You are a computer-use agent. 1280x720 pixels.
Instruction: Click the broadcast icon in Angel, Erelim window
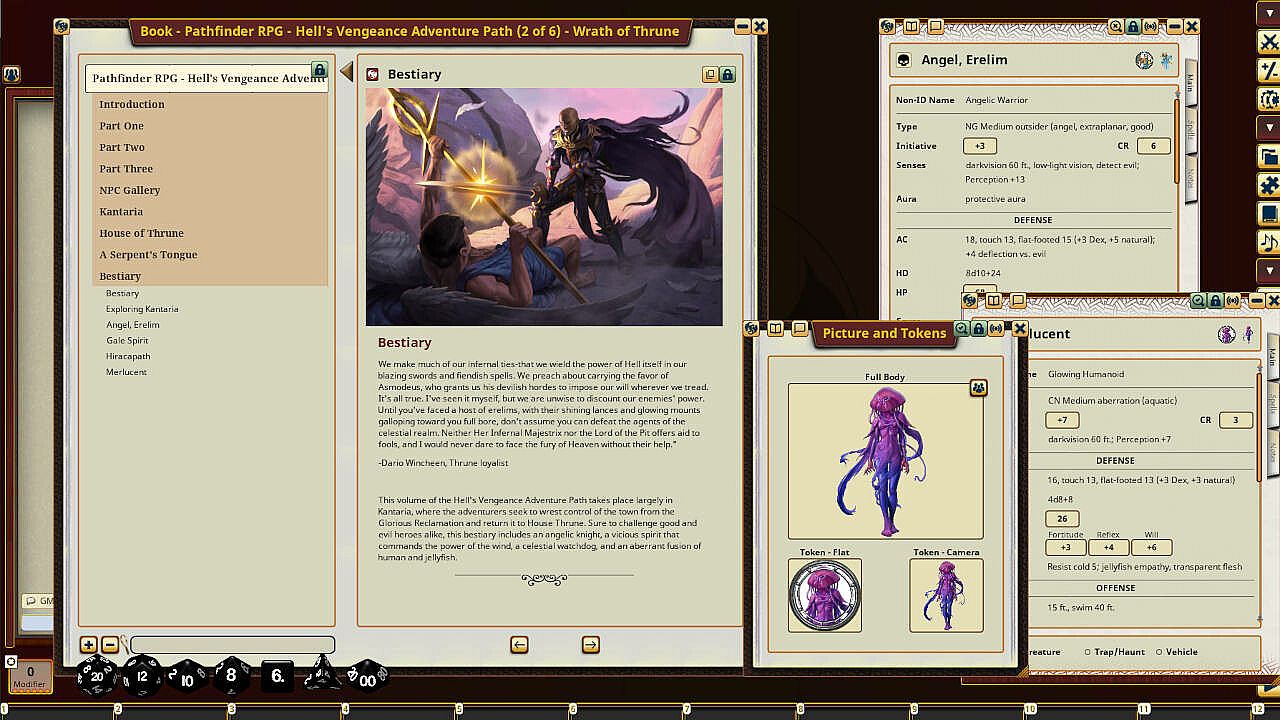tap(1151, 26)
